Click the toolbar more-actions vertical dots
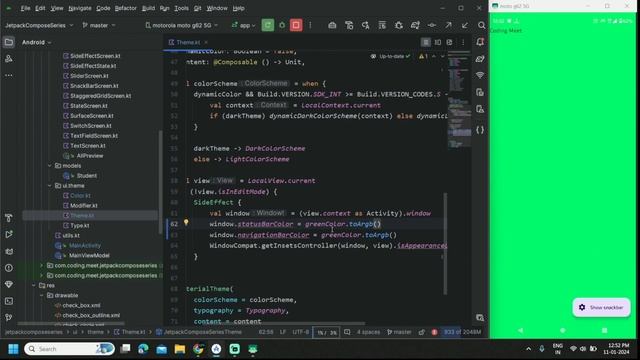The width and height of the screenshot is (640, 360). coord(310,25)
